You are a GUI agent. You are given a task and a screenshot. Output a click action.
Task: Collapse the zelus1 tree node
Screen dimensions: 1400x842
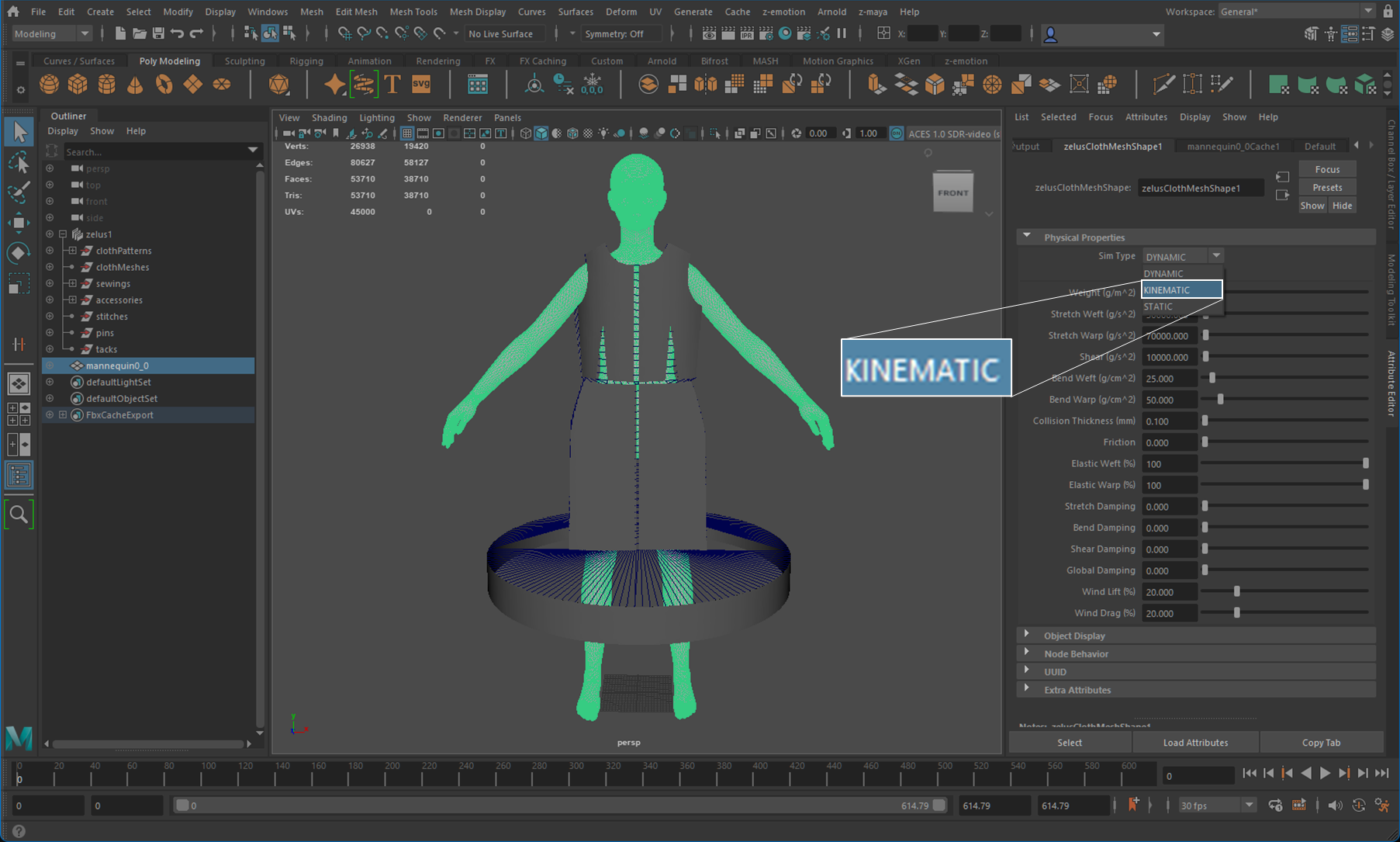(63, 234)
